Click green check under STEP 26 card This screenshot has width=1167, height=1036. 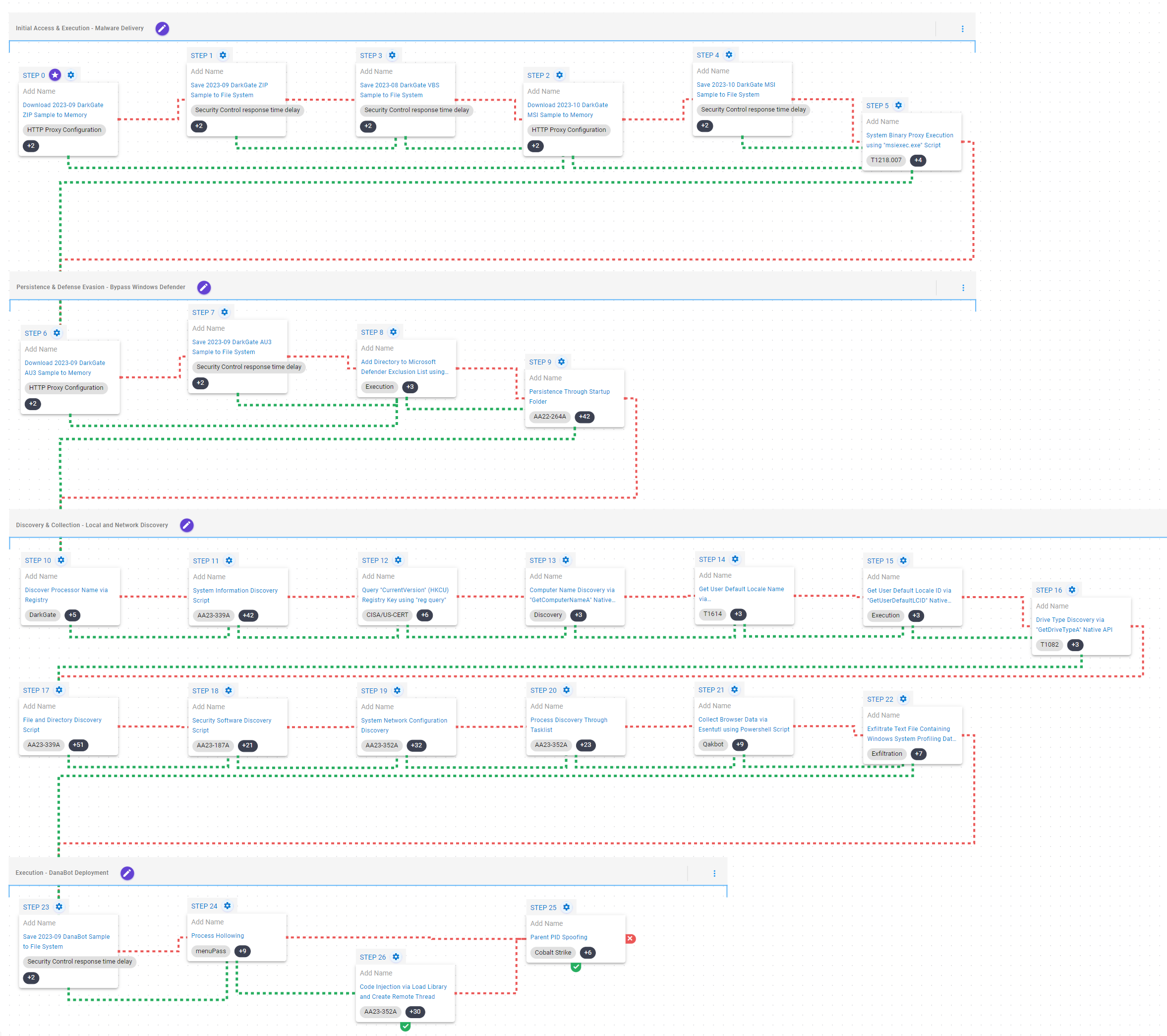[x=406, y=1026]
